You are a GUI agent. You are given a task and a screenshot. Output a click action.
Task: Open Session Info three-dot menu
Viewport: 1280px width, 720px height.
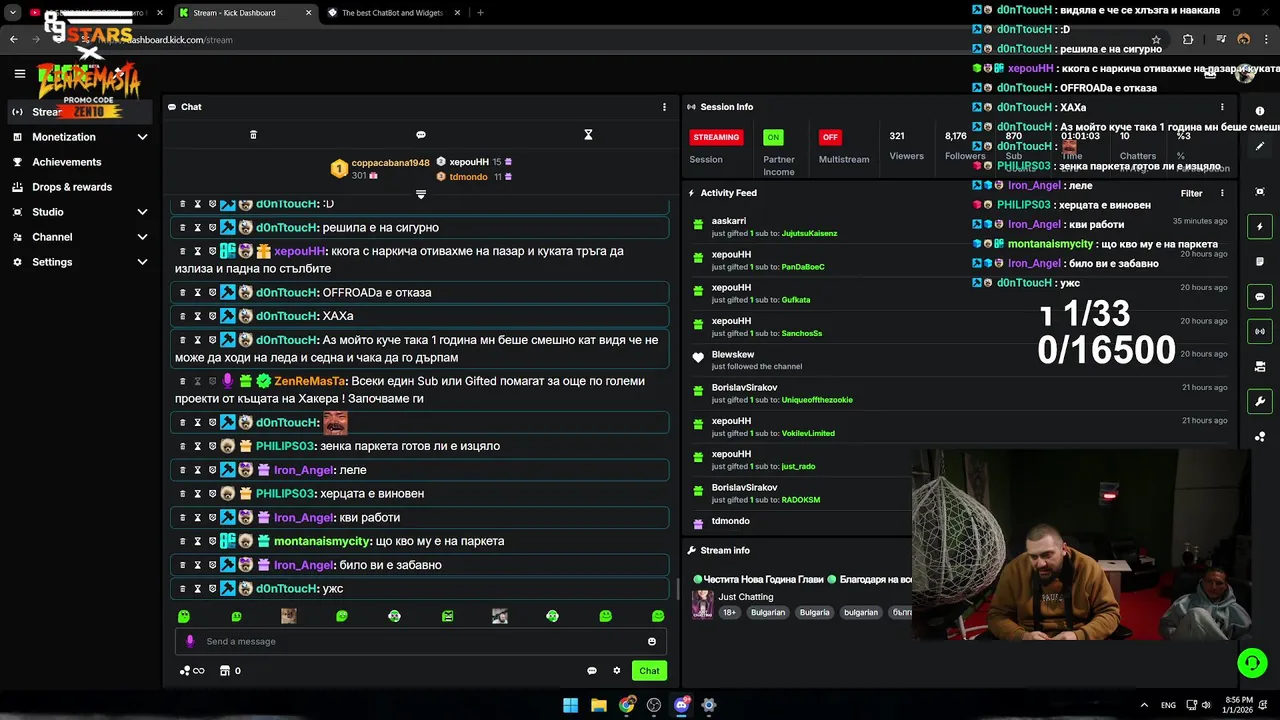coord(1222,107)
